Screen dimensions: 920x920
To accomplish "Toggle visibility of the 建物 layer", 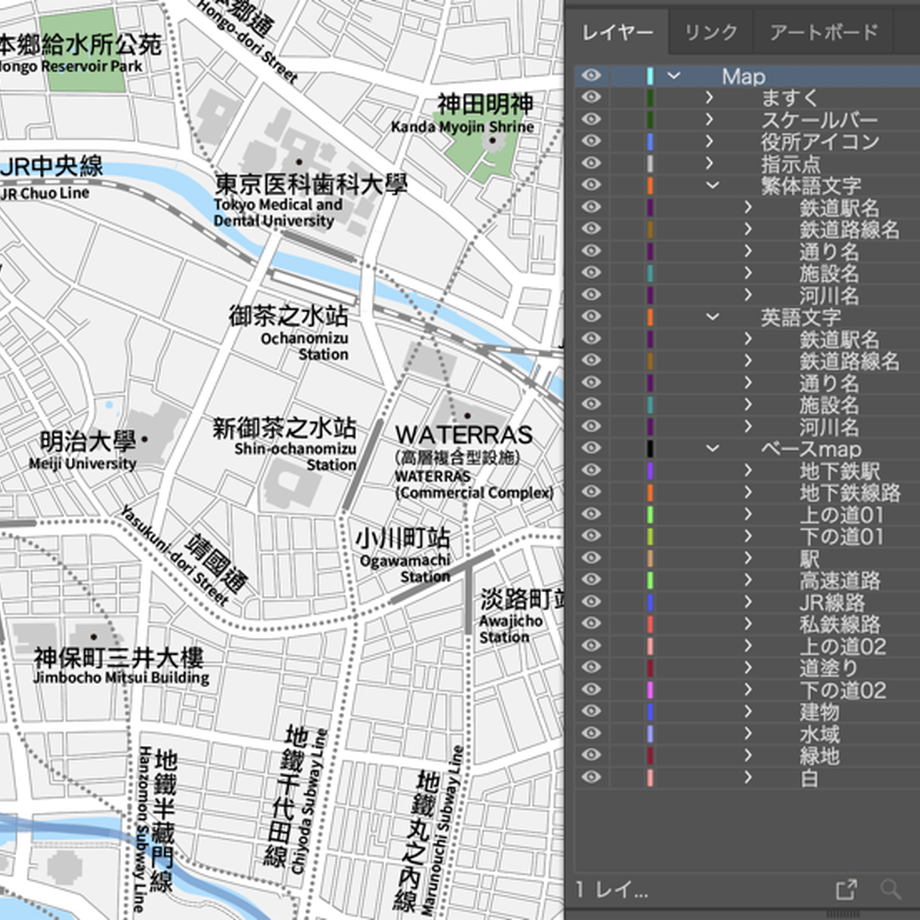I will click(x=591, y=712).
